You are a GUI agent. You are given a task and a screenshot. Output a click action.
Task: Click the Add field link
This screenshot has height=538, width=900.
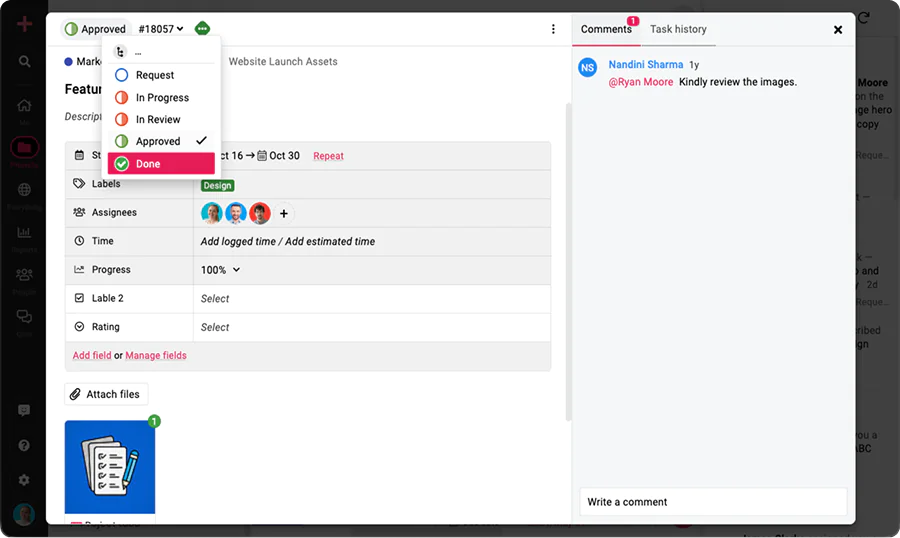pos(92,355)
